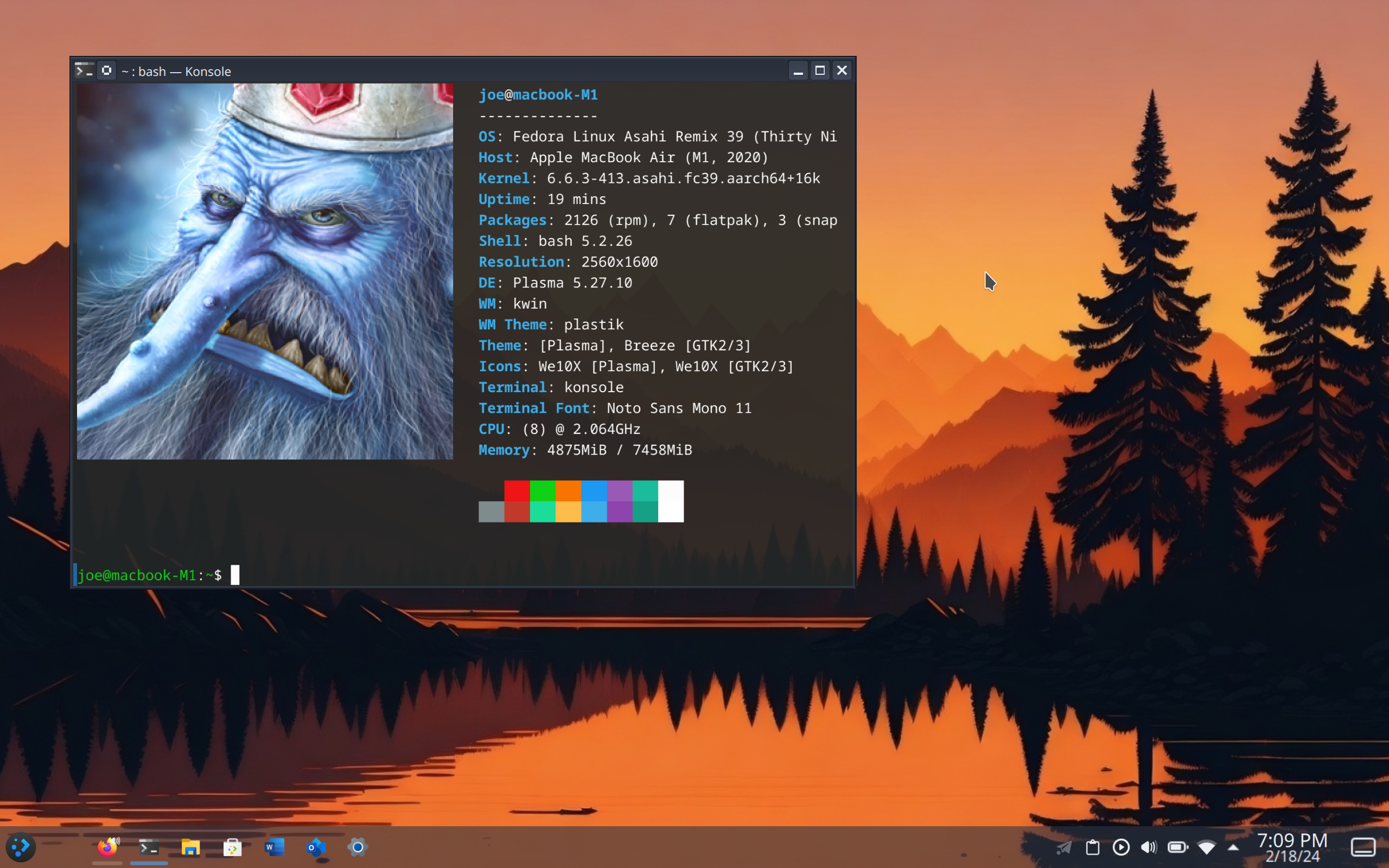Image resolution: width=1389 pixels, height=868 pixels.
Task: Open the file manager folder icon
Action: pos(190,847)
